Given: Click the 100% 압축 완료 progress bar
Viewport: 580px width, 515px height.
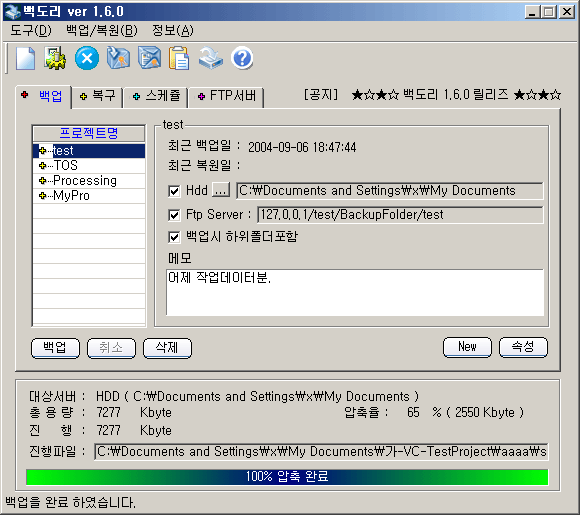Looking at the screenshot, I should (287, 477).
